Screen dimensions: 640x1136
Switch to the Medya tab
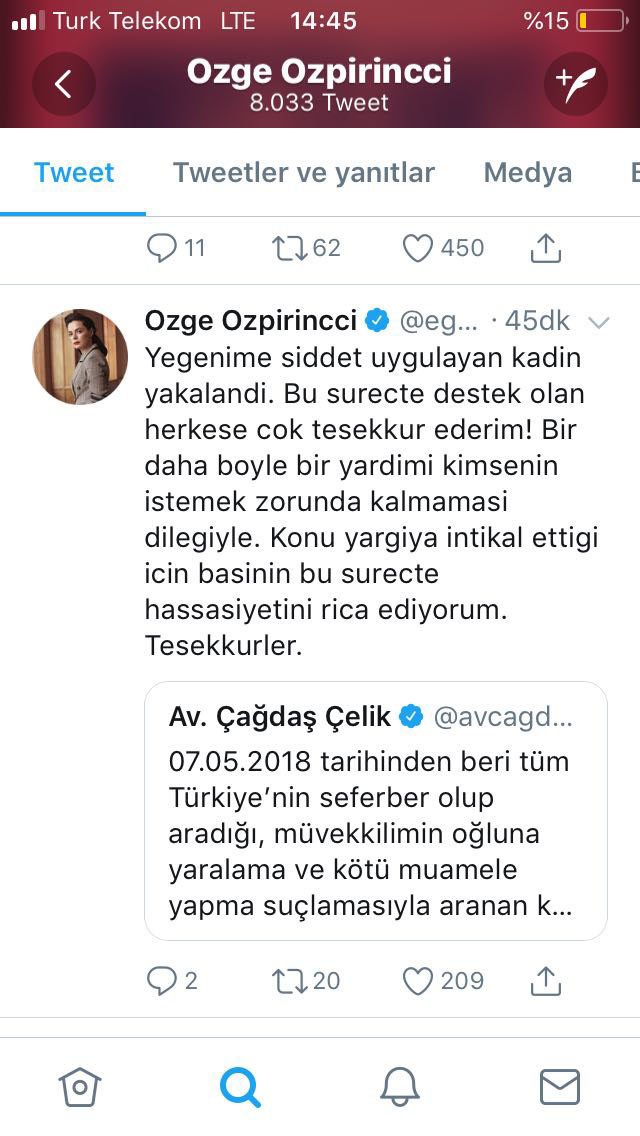(527, 172)
